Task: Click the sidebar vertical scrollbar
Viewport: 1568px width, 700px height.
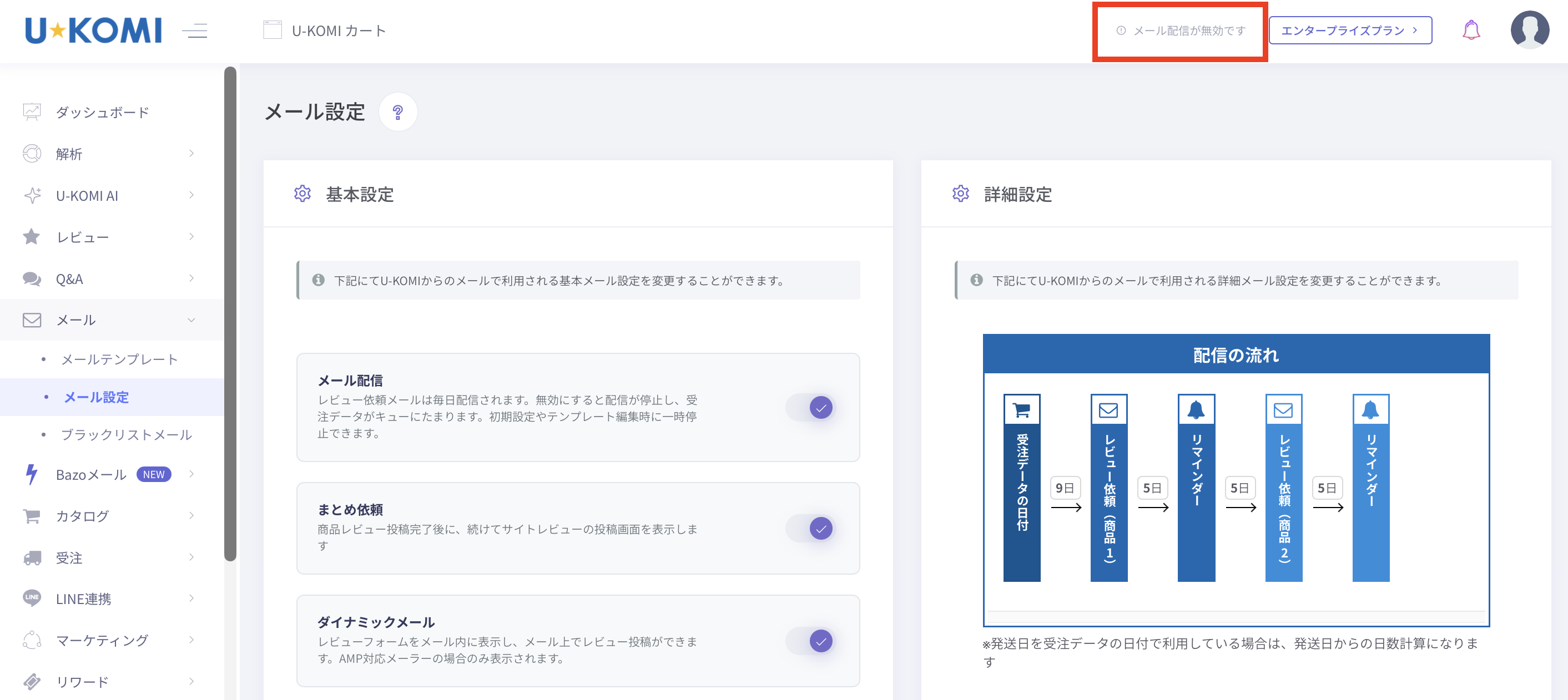Action: [230, 313]
